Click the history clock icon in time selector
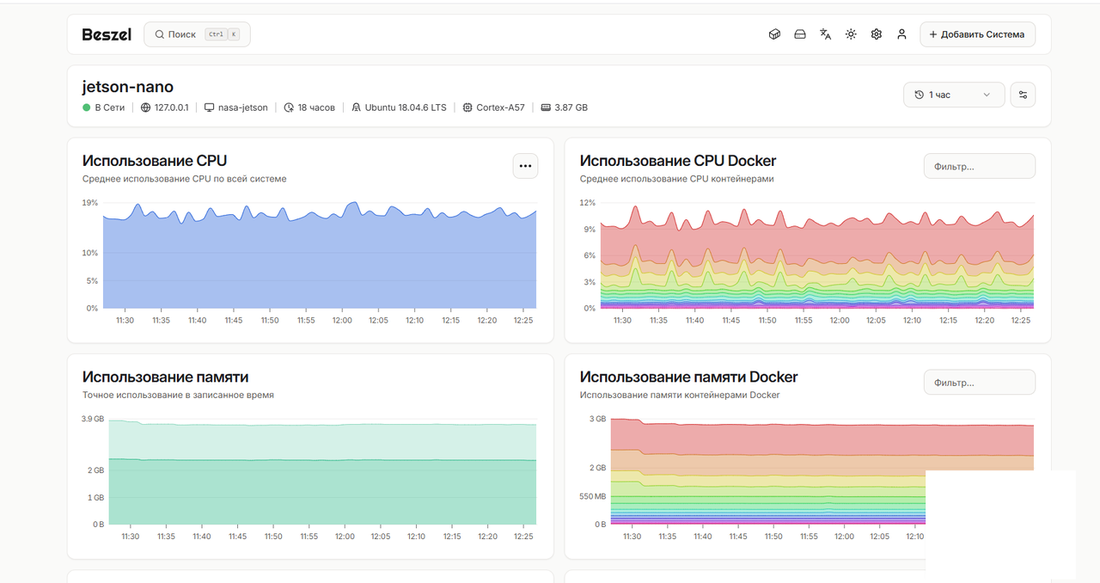The width and height of the screenshot is (1100, 583). tap(919, 95)
